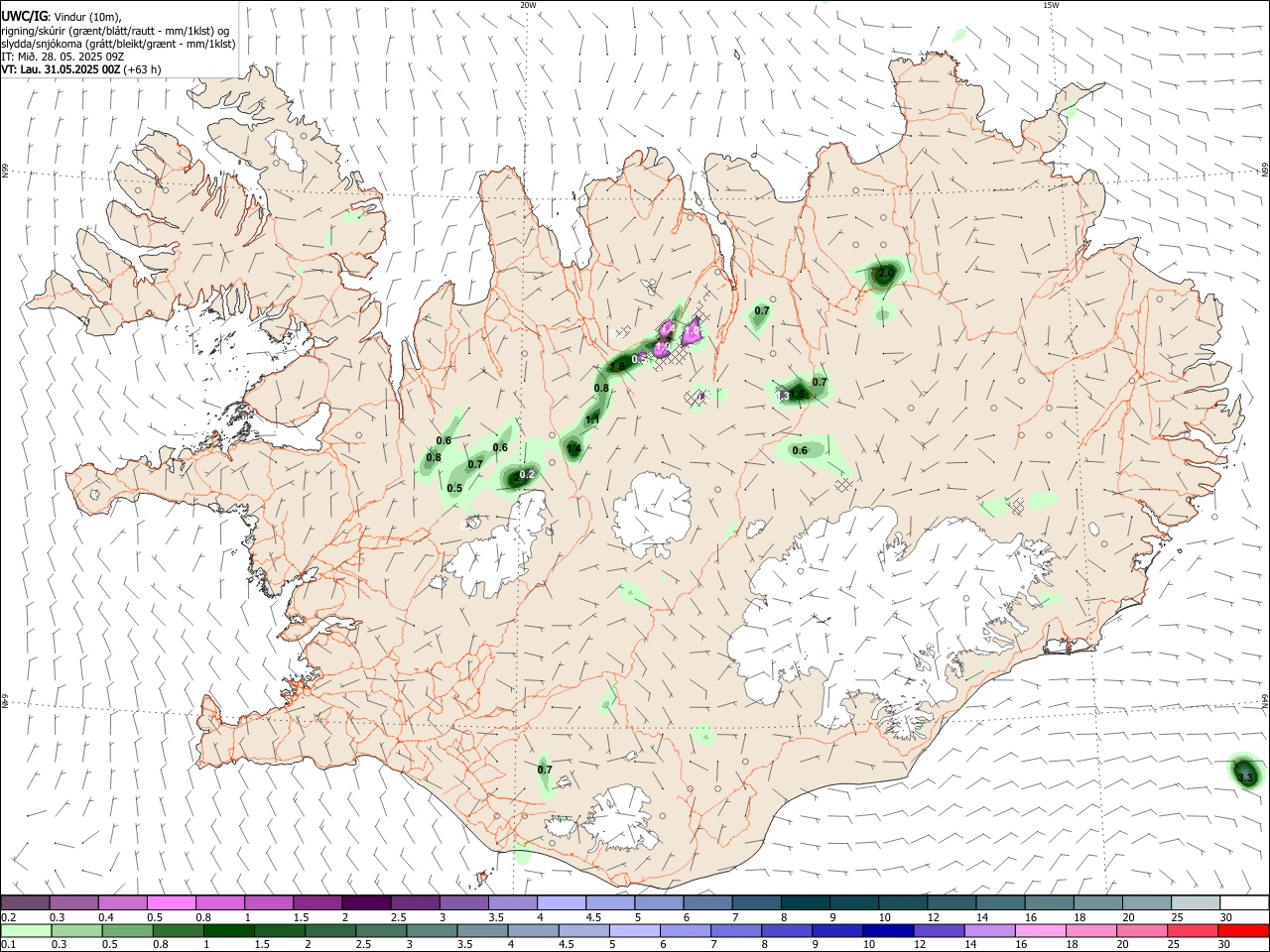Click the purple snow area on the map

pyautogui.click(x=690, y=331)
